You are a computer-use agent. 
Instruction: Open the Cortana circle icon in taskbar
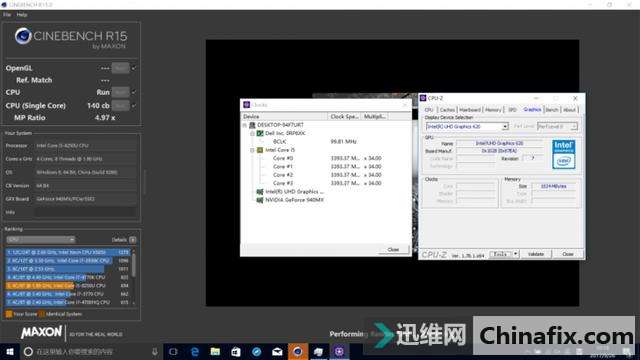tap(28, 351)
